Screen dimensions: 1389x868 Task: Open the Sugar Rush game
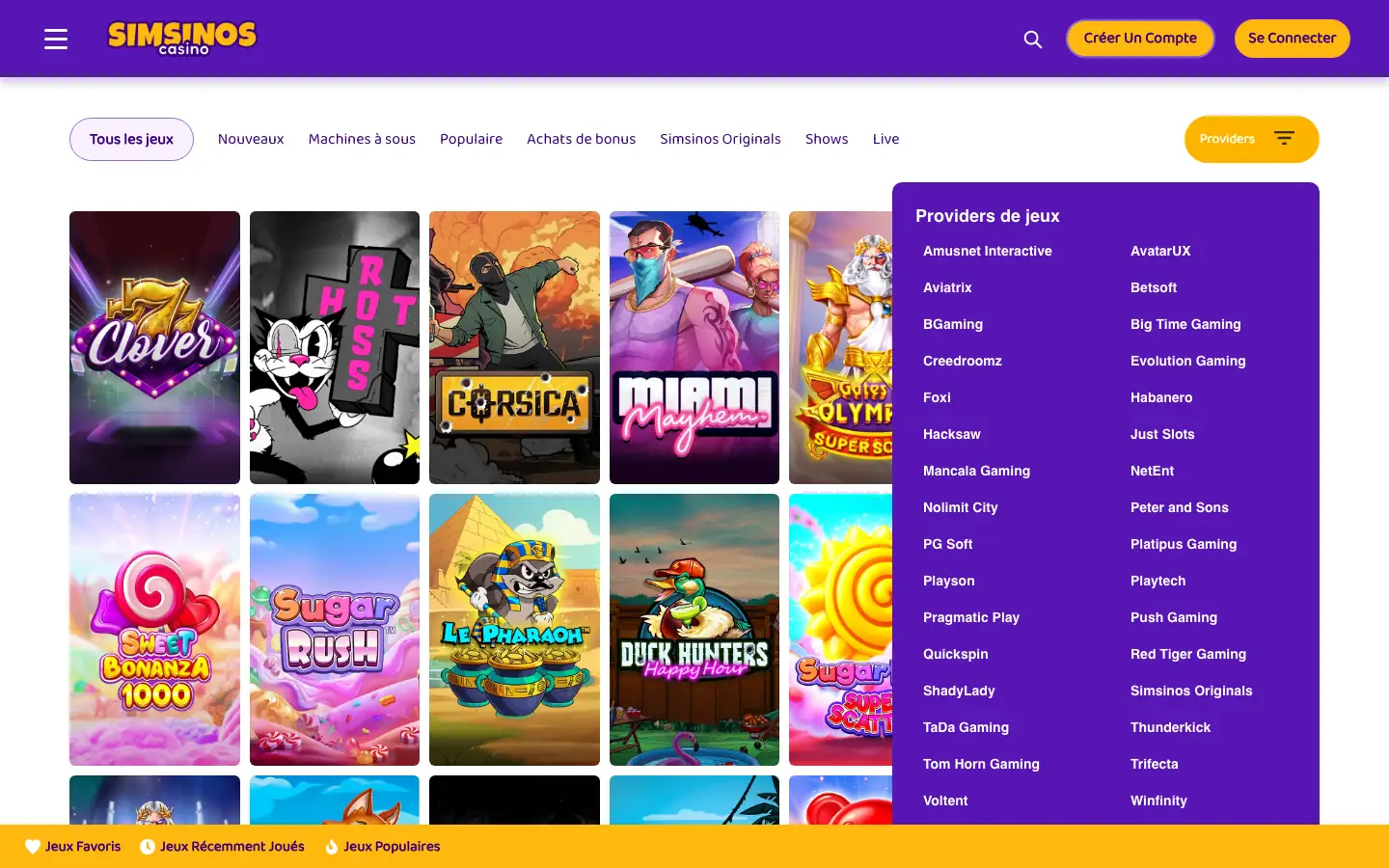(x=335, y=630)
